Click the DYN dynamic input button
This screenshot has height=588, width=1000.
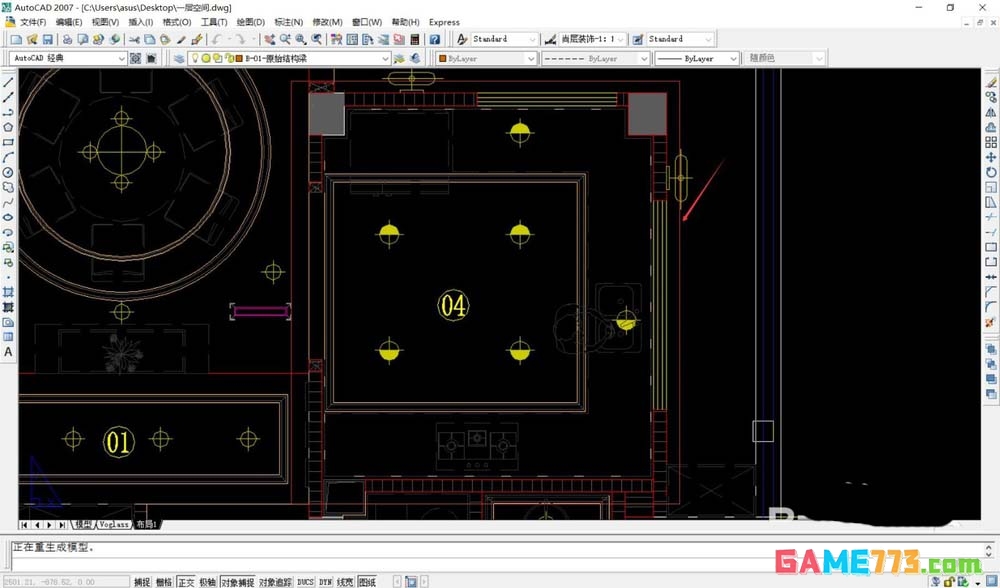click(x=324, y=581)
